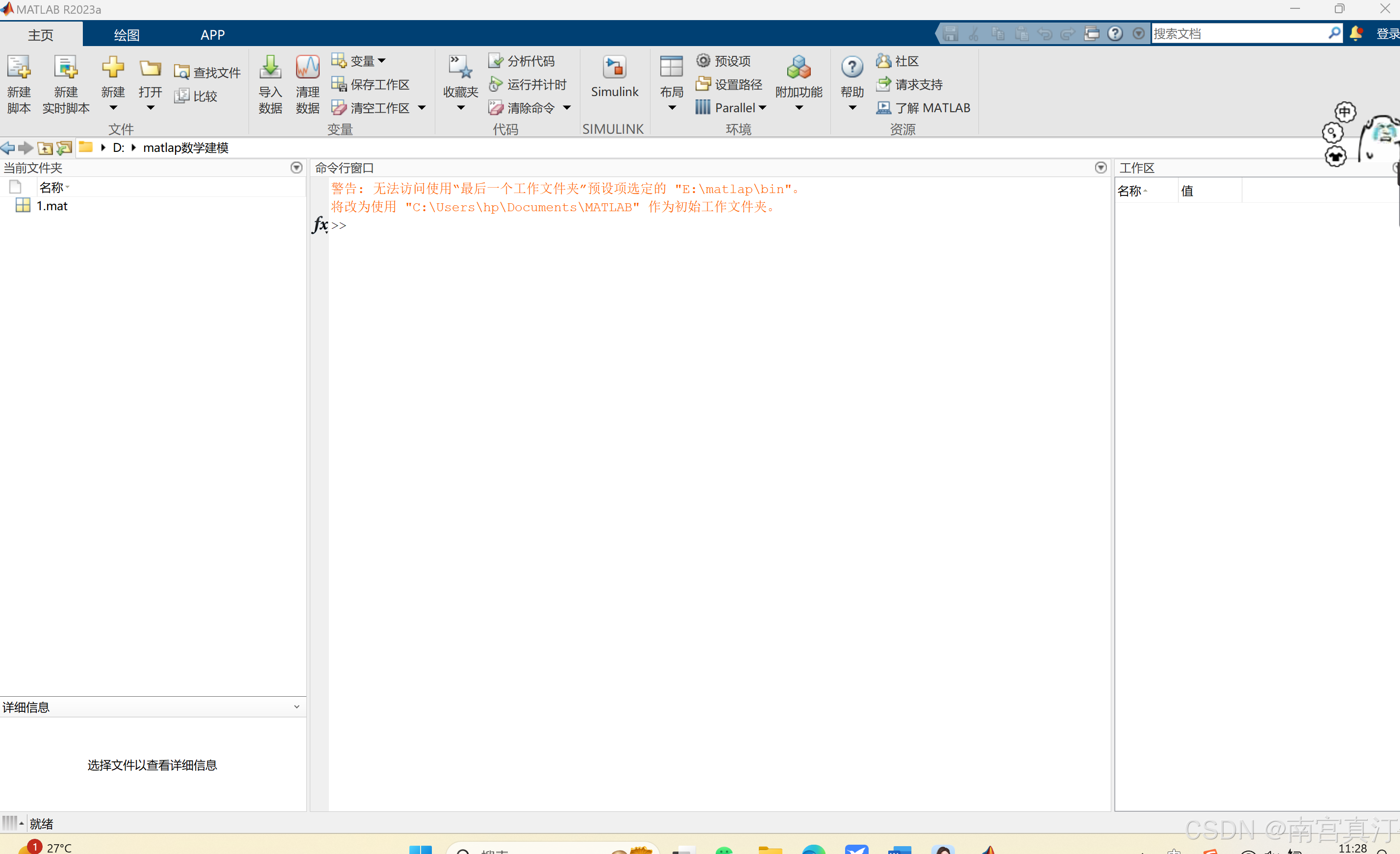The image size is (1400, 854).
Task: Launch Simulink from the toolbar
Action: pos(614,76)
